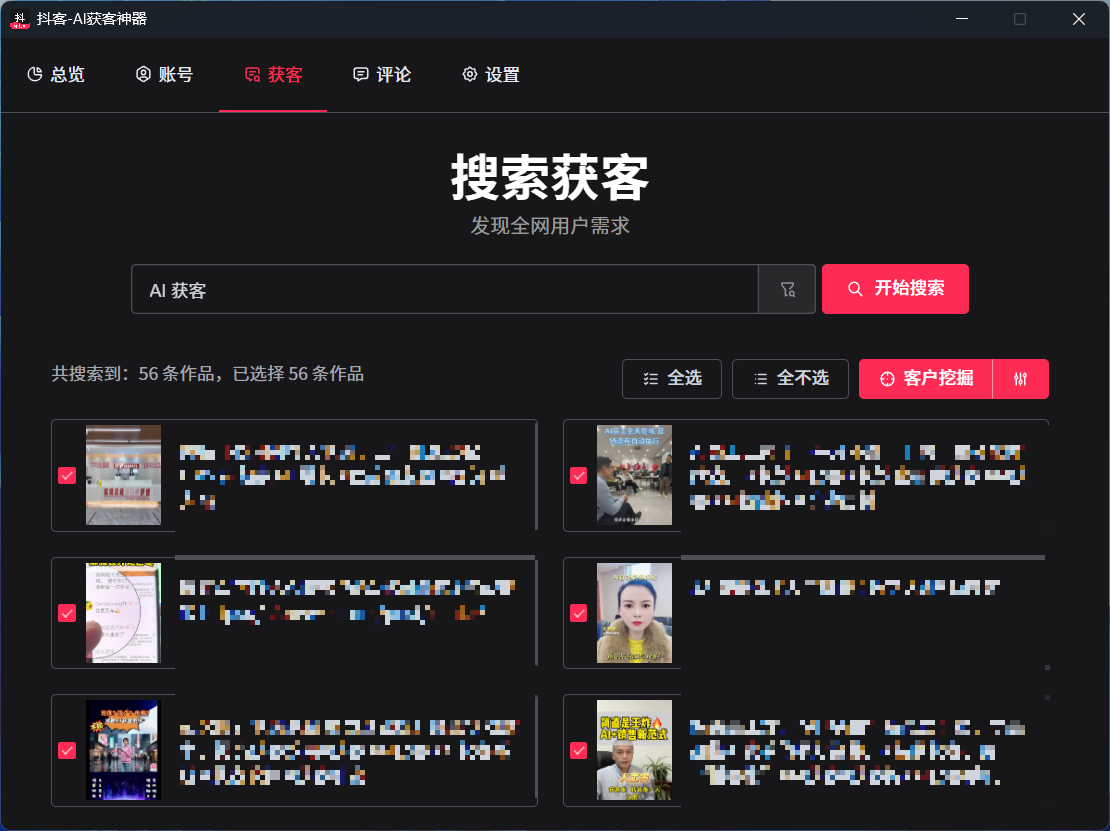Screen dimensions: 1110x831
Task: Uncheck the top-right result's red checkbox
Action: tap(578, 475)
